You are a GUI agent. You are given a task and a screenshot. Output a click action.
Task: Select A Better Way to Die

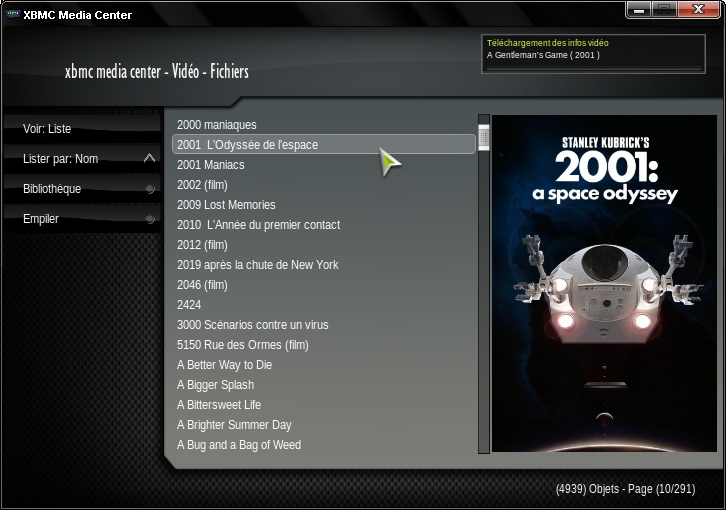click(324, 365)
